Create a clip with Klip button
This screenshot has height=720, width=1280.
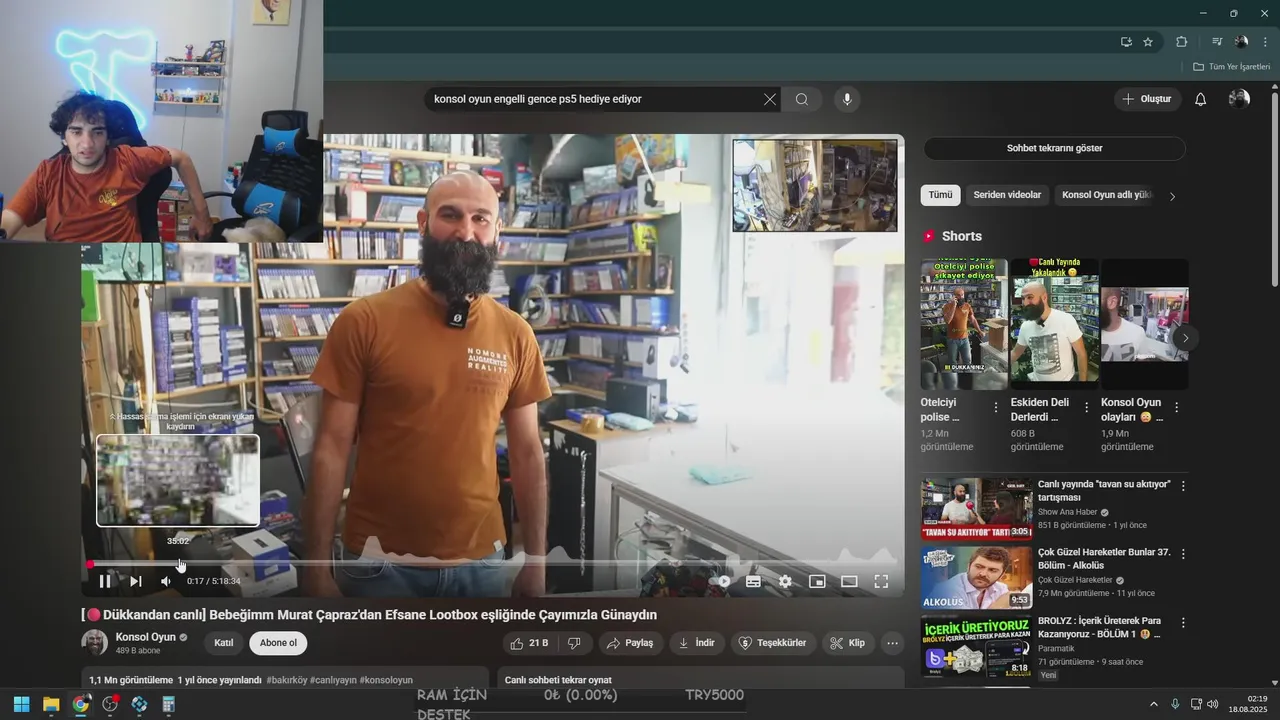pos(848,643)
